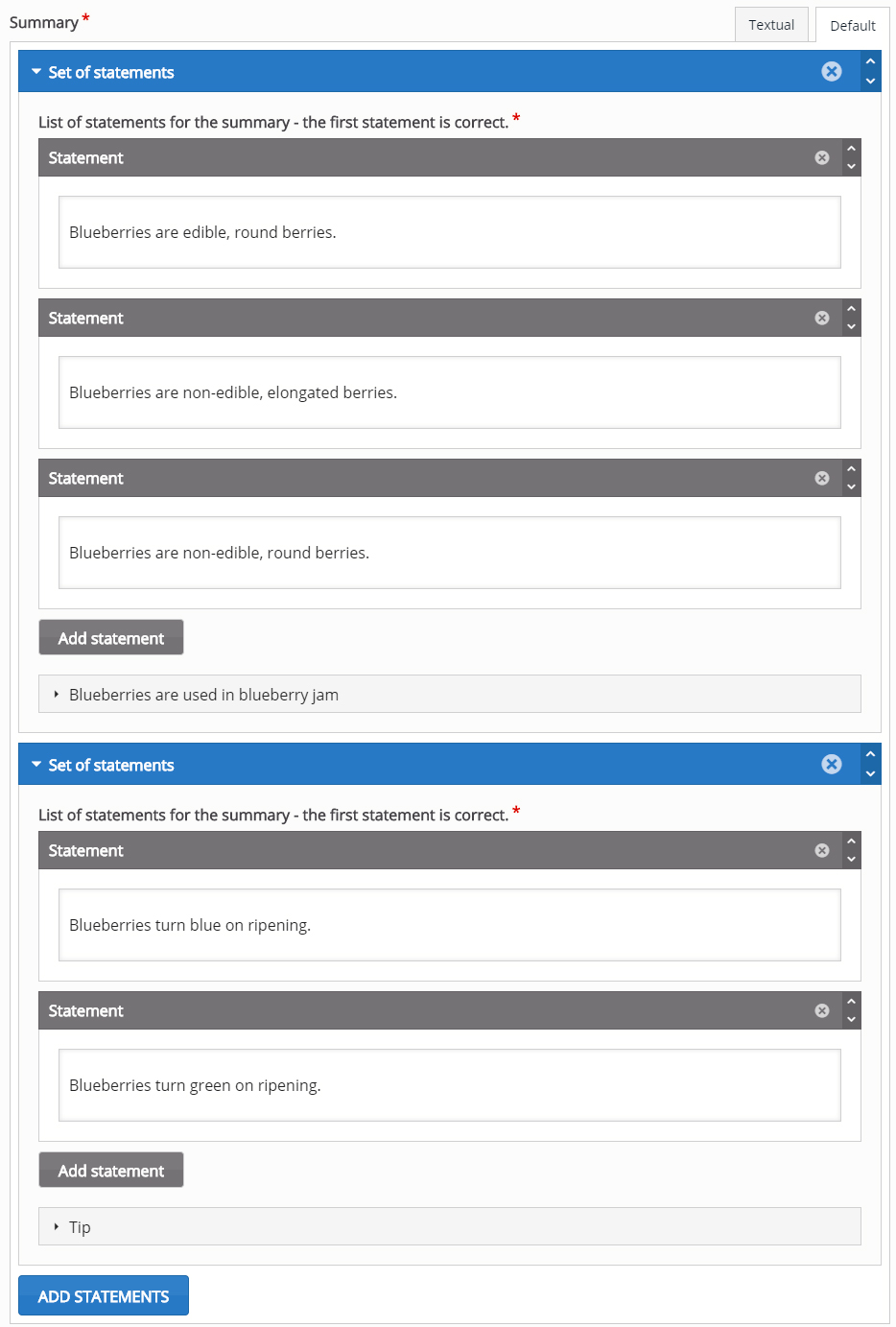896x1327 pixels.
Task: Click Add statement in first set
Action: pyautogui.click(x=111, y=637)
